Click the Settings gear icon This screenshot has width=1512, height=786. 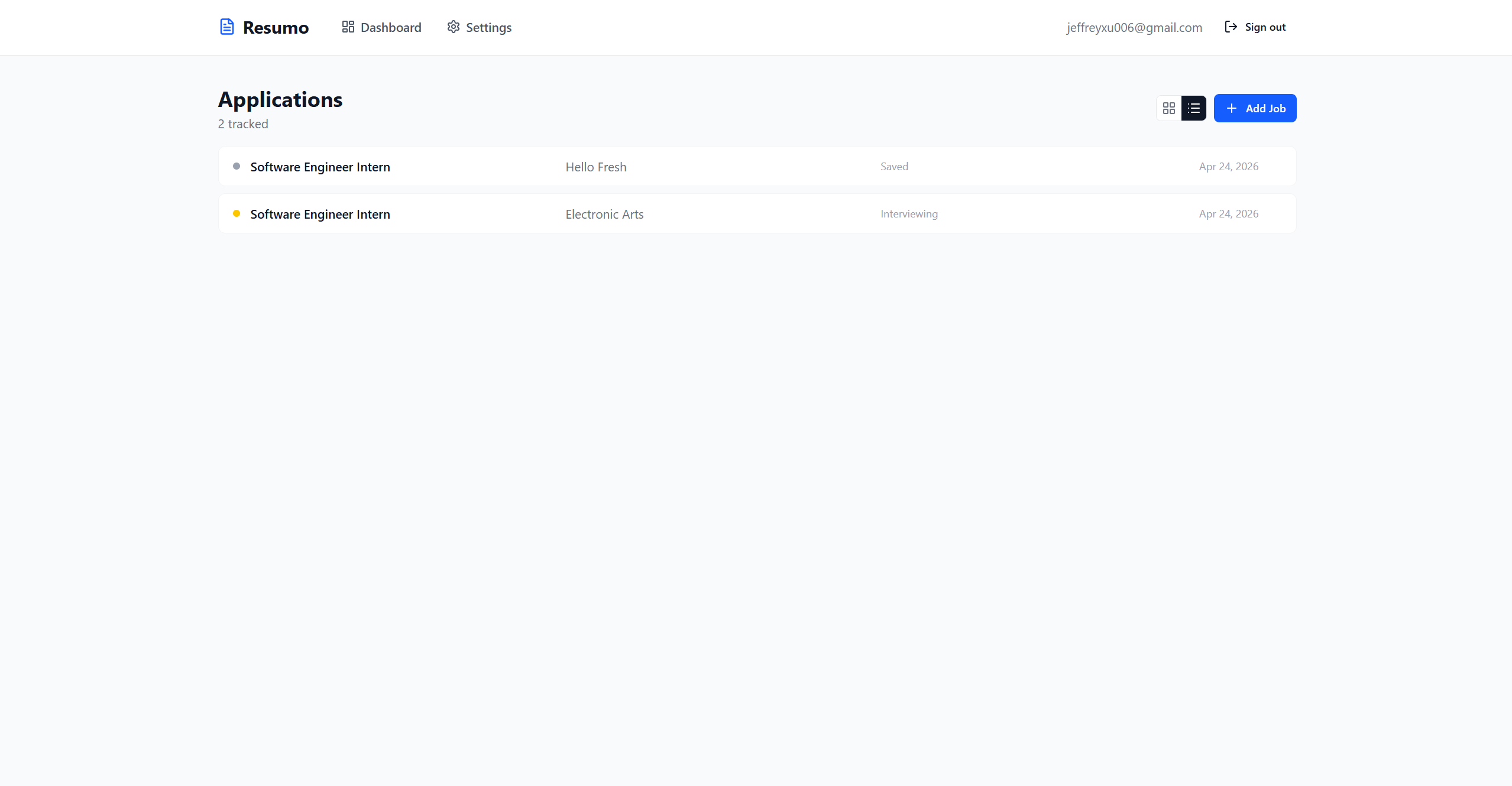(454, 27)
